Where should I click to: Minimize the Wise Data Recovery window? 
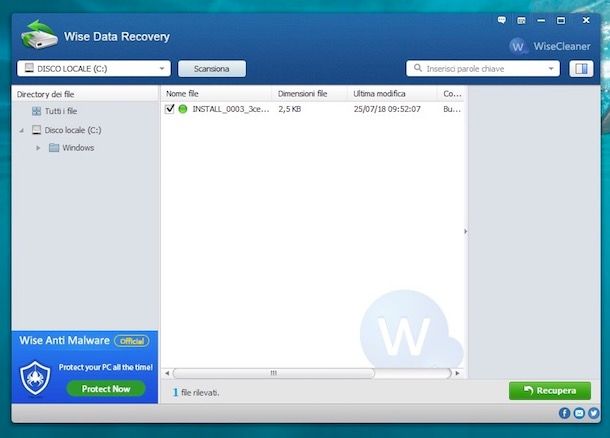pyautogui.click(x=541, y=20)
